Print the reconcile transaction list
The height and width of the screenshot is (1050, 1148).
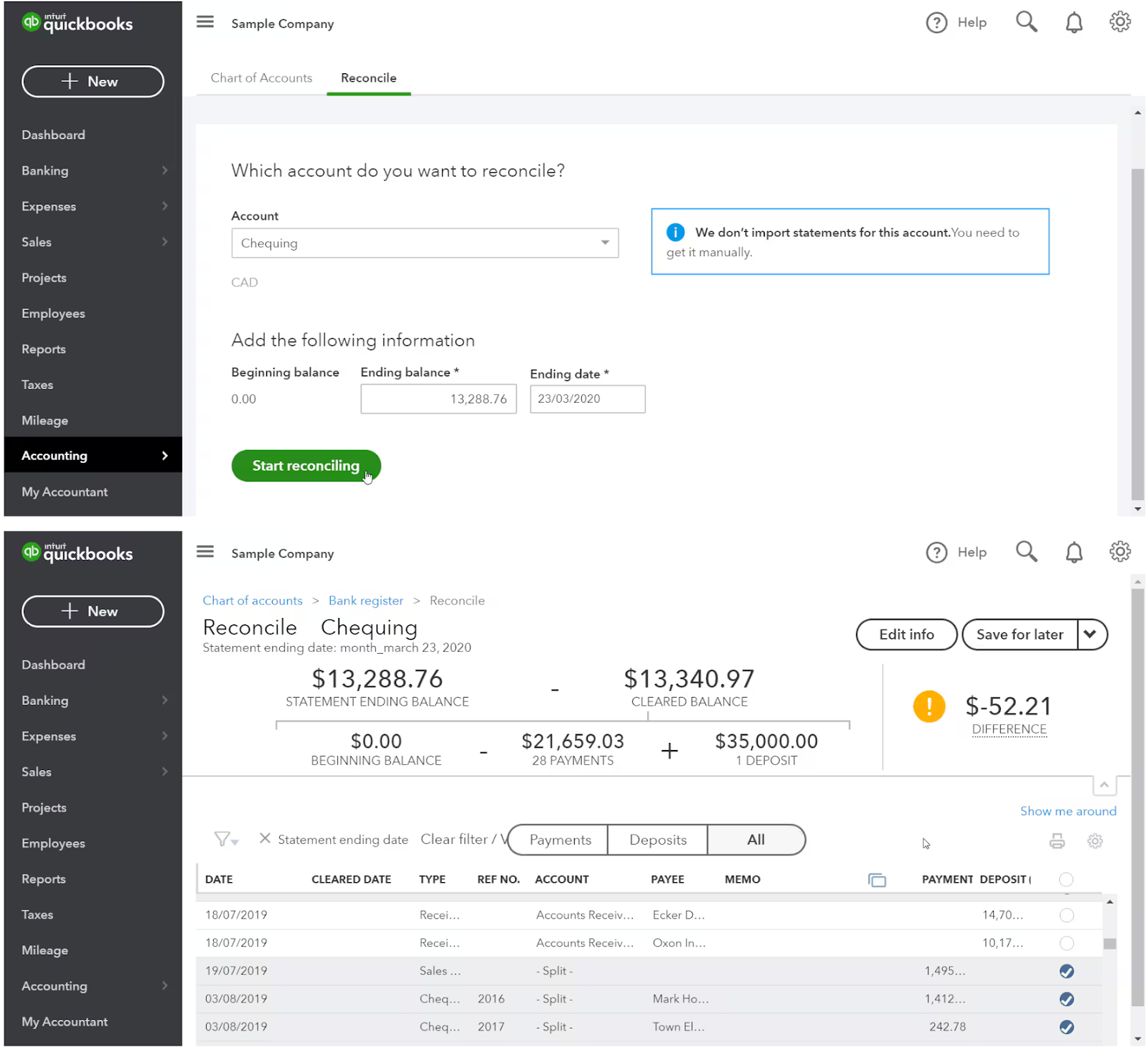(x=1057, y=841)
